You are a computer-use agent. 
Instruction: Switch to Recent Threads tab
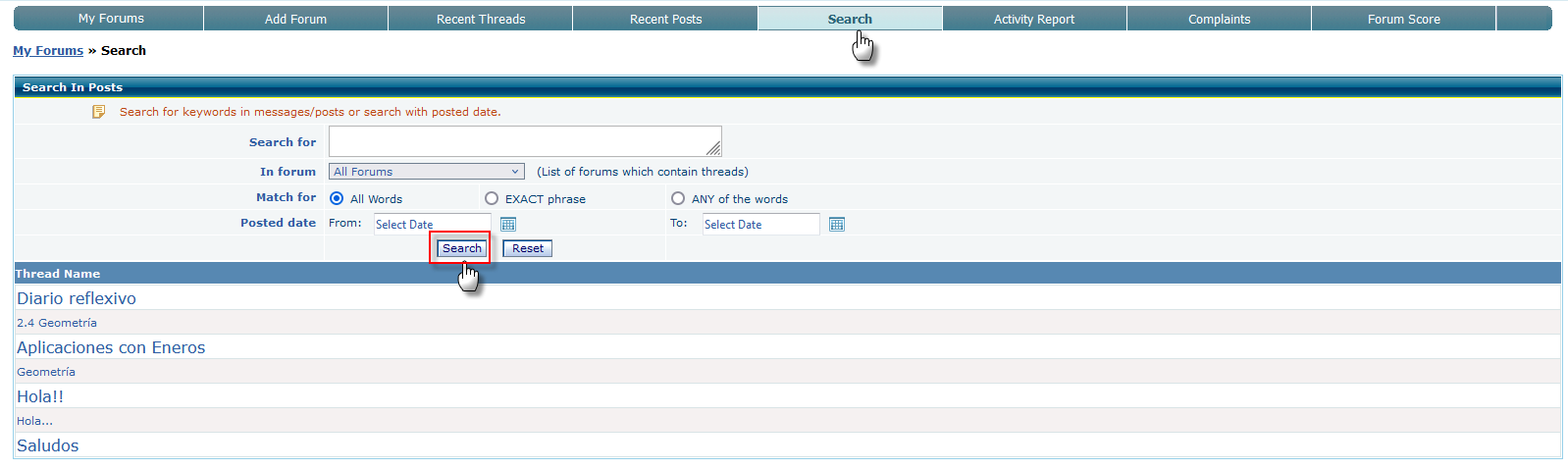pyautogui.click(x=481, y=19)
